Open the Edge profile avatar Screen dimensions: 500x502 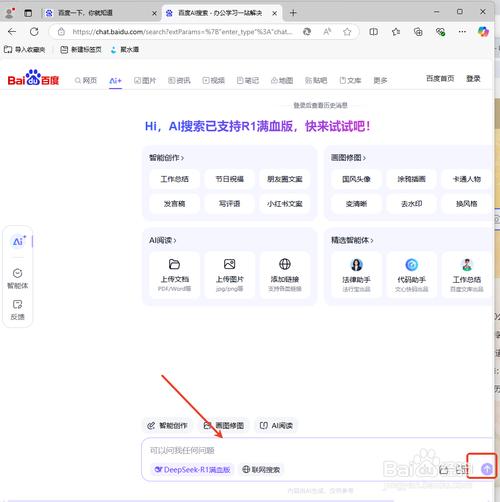pos(10,13)
